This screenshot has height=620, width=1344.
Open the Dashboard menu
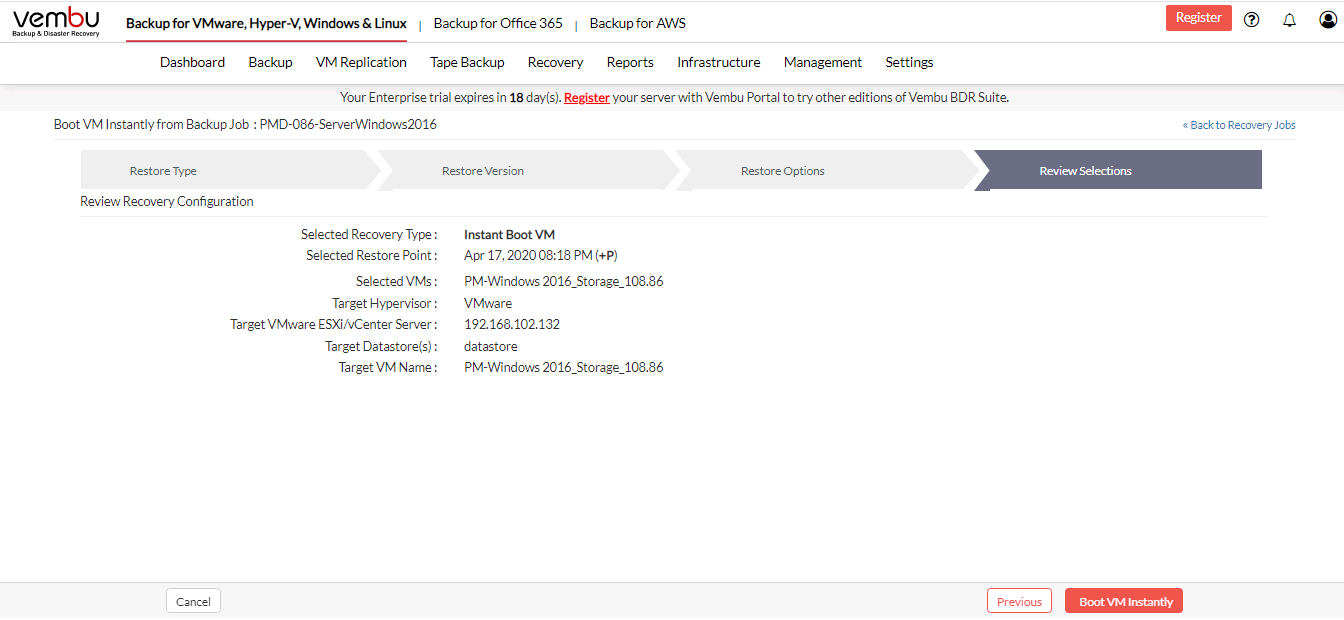pyautogui.click(x=192, y=62)
